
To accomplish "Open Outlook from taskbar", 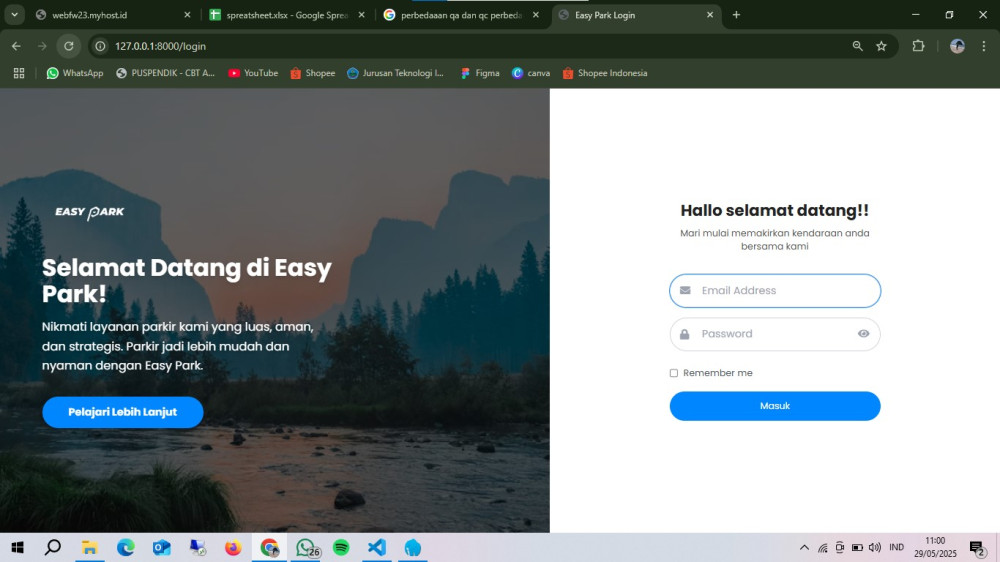I will [161, 547].
